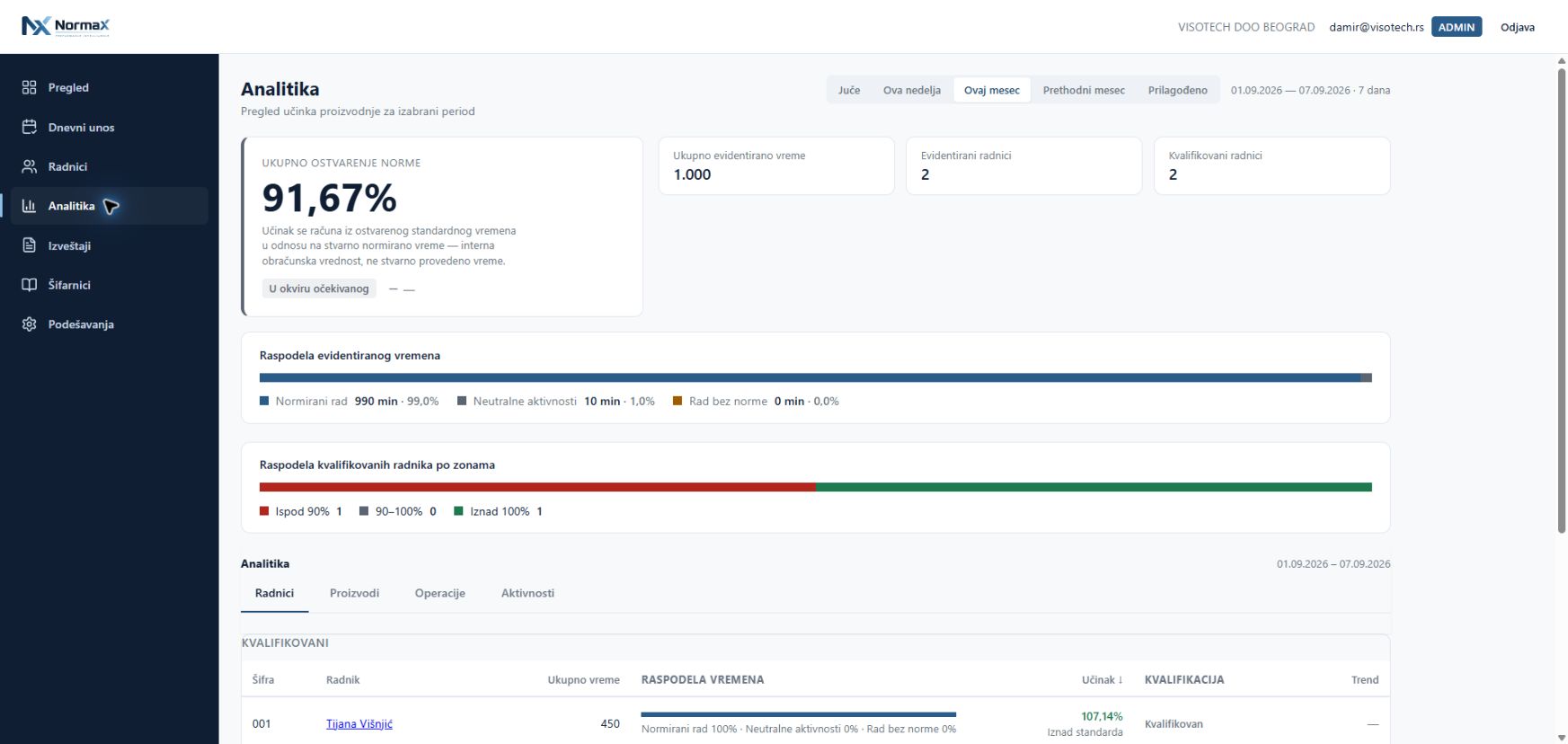Open Šifarnici in the sidebar

[x=109, y=285]
